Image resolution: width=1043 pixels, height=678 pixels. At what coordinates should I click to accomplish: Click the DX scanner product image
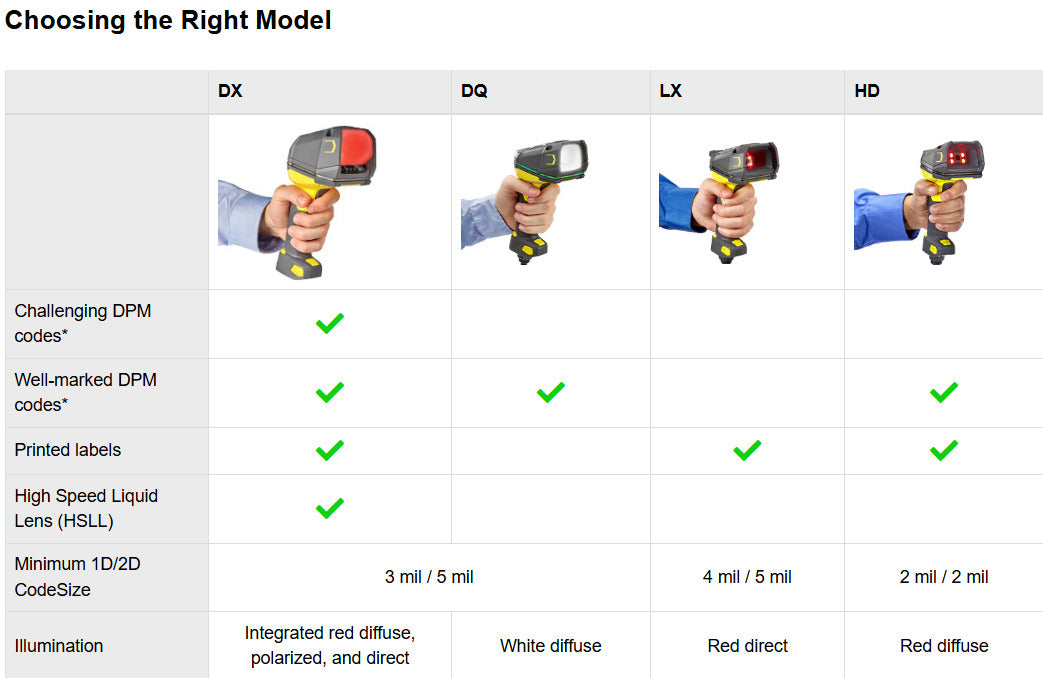(x=298, y=202)
